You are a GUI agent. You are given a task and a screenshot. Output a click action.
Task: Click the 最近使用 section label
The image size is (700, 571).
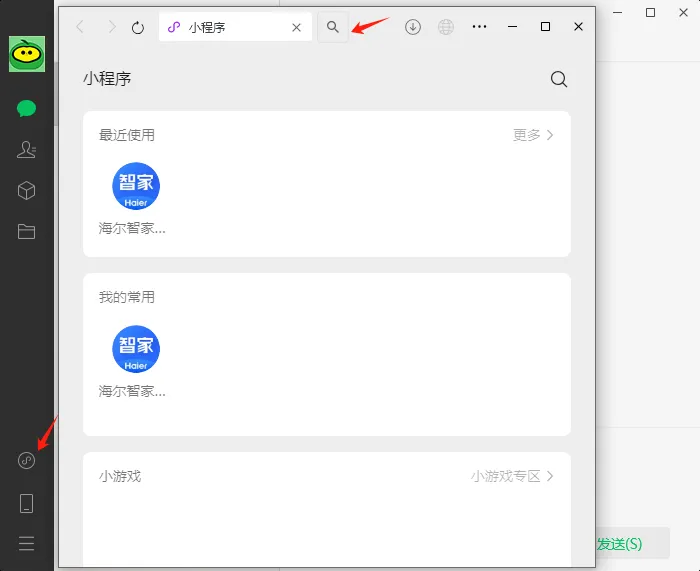point(127,135)
